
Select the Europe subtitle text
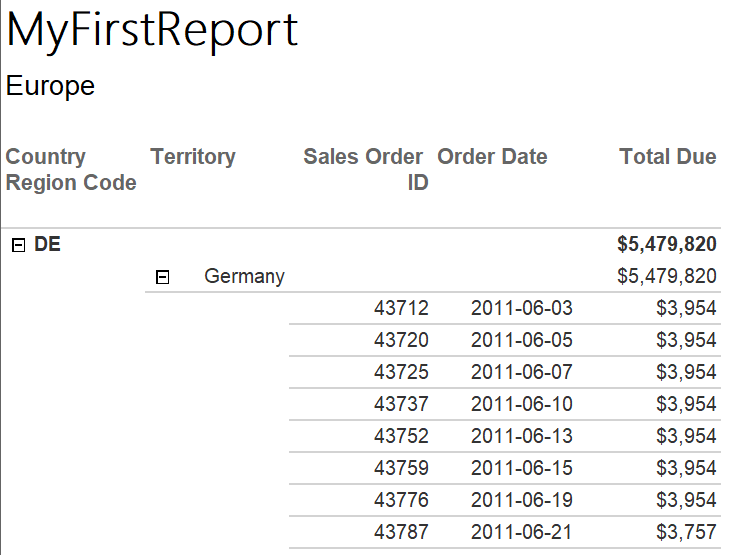click(x=50, y=86)
